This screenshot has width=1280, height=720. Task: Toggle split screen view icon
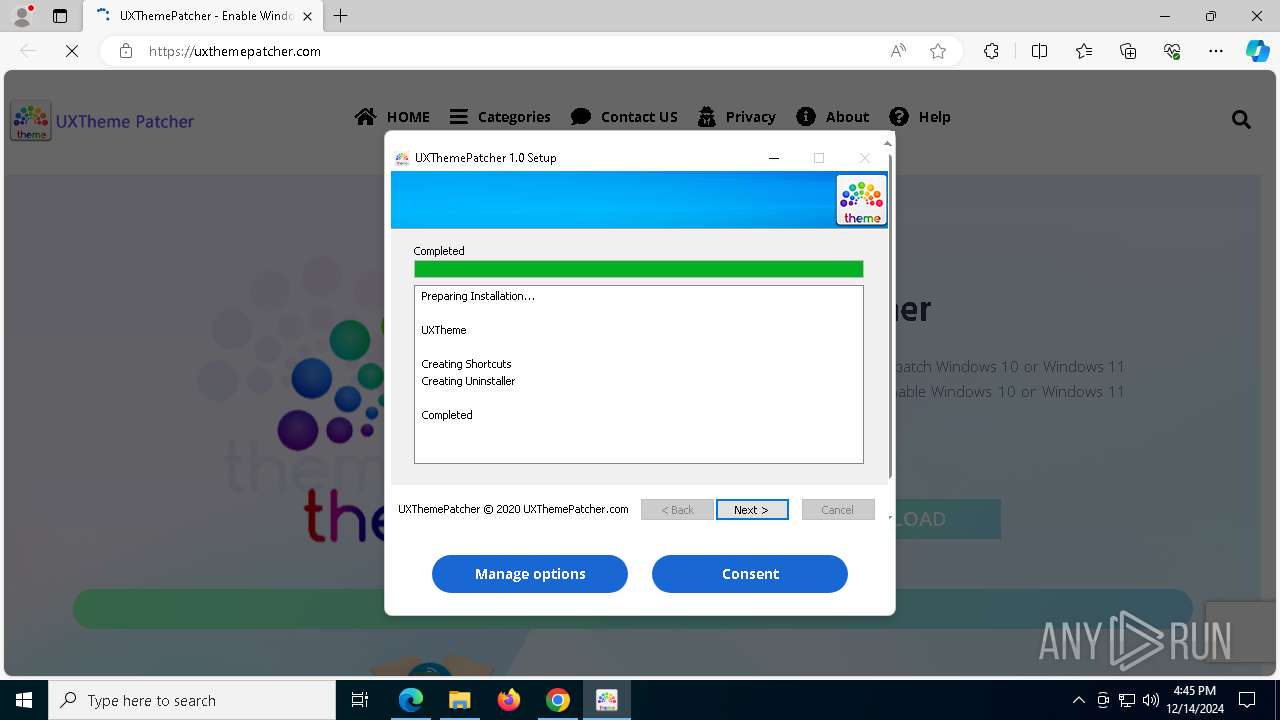1039,51
